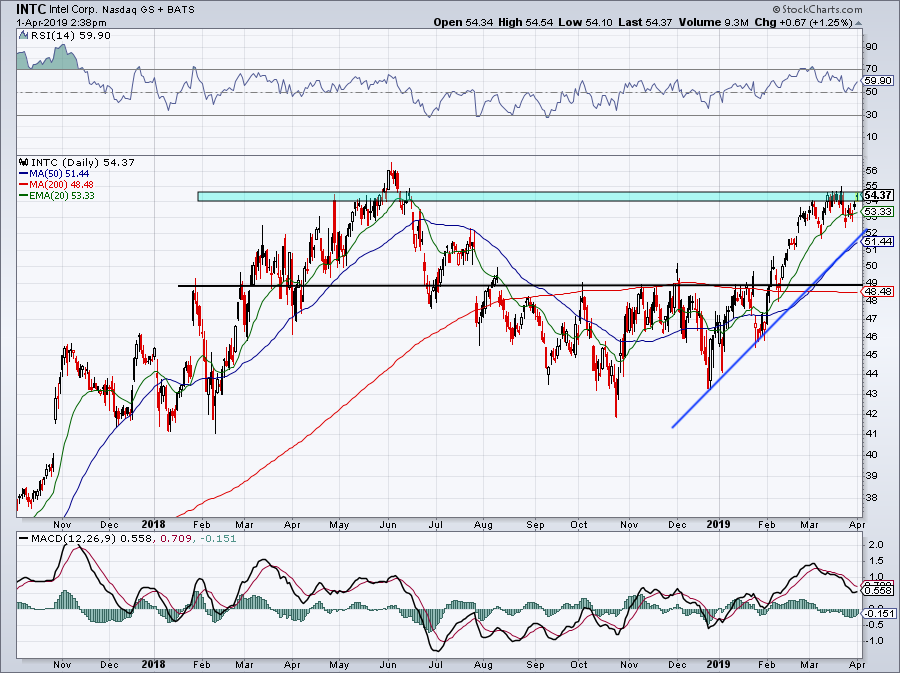The height and width of the screenshot is (673, 900).
Task: Click the red MA(200) legend line marker
Action: (23, 185)
